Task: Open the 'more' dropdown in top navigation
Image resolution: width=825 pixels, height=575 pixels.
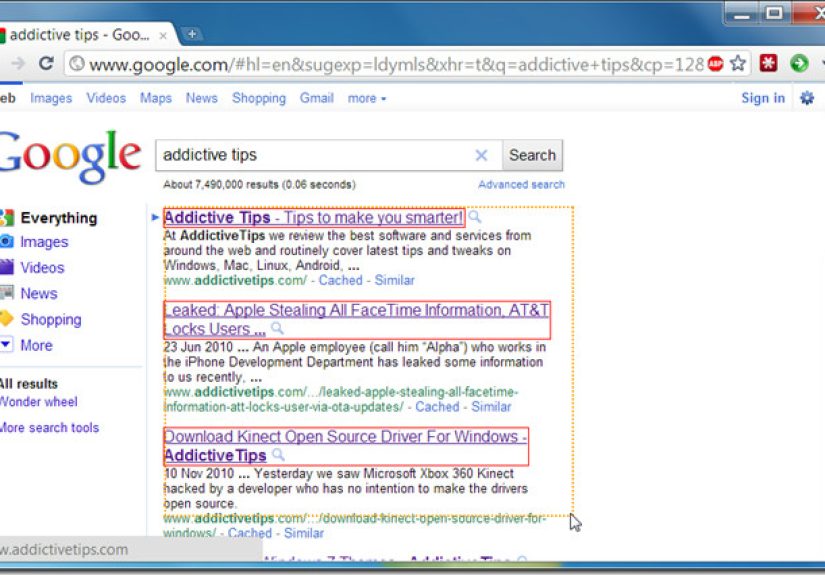Action: coord(366,98)
